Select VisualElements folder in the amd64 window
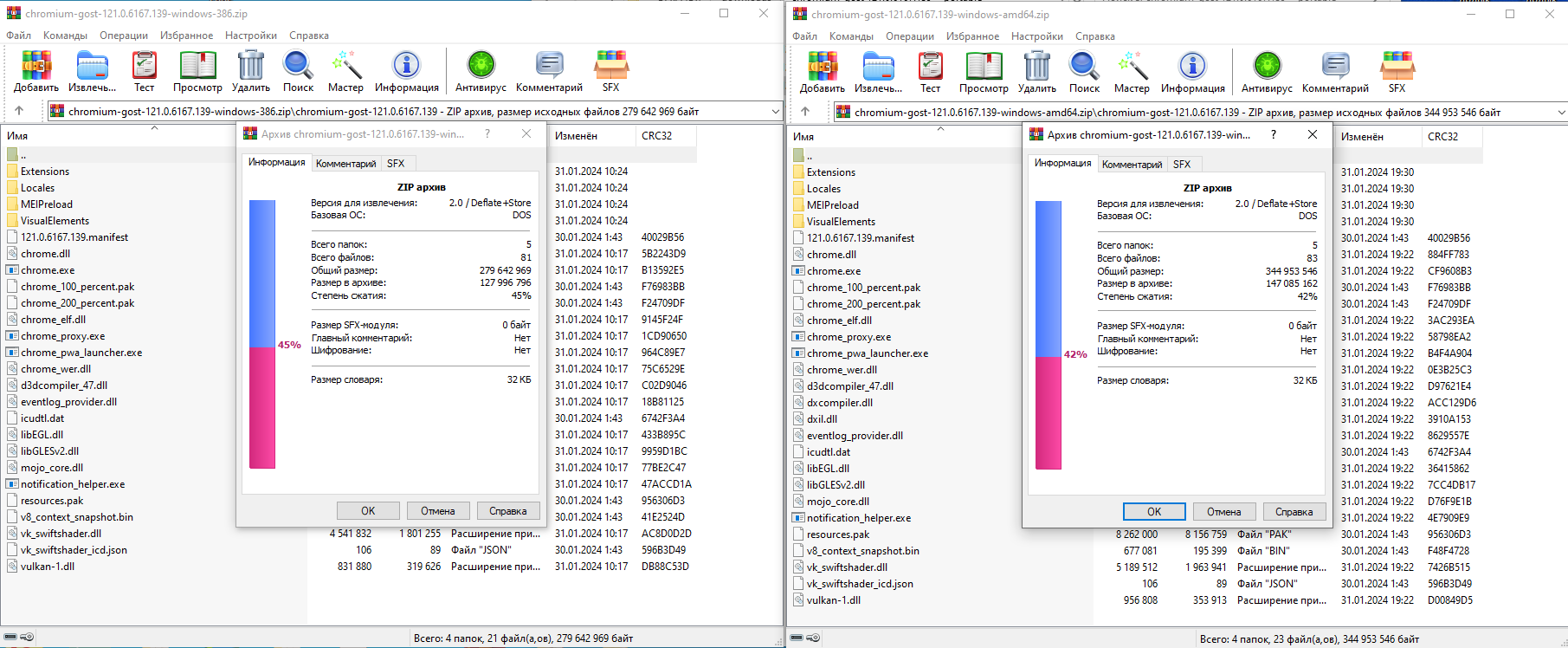1568x648 pixels. pyautogui.click(x=841, y=222)
